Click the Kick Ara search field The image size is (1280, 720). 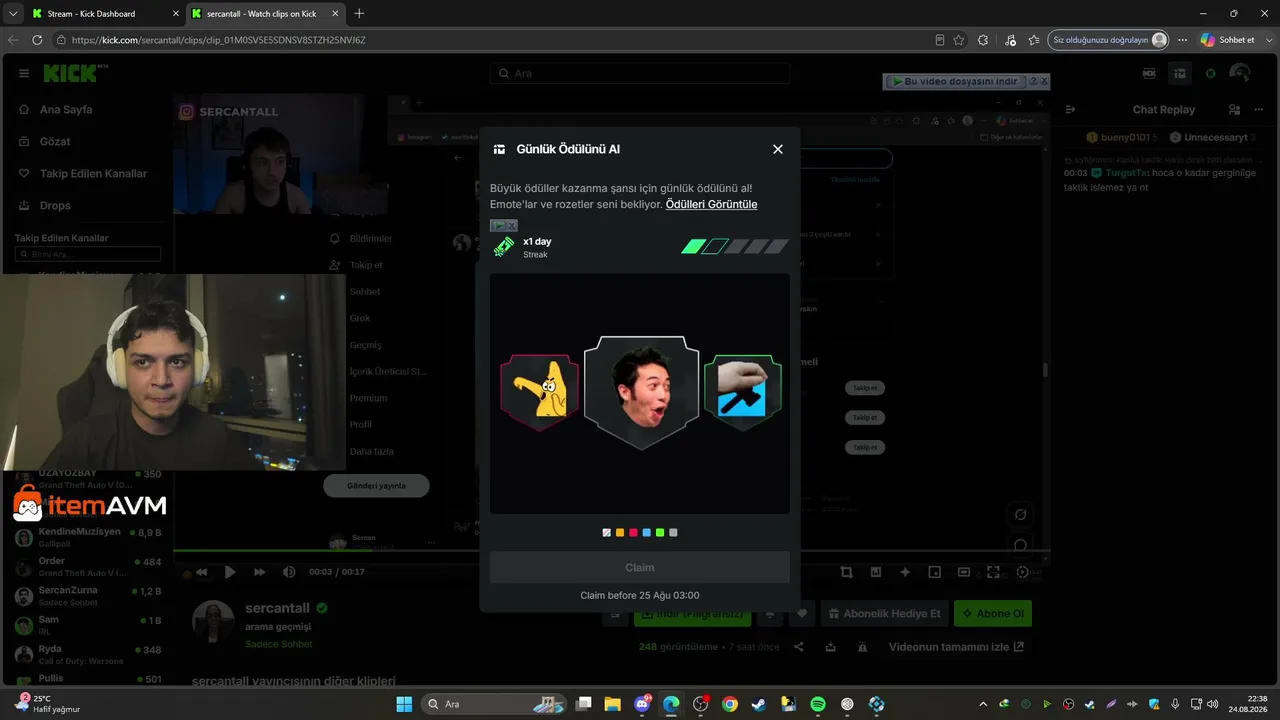click(640, 73)
